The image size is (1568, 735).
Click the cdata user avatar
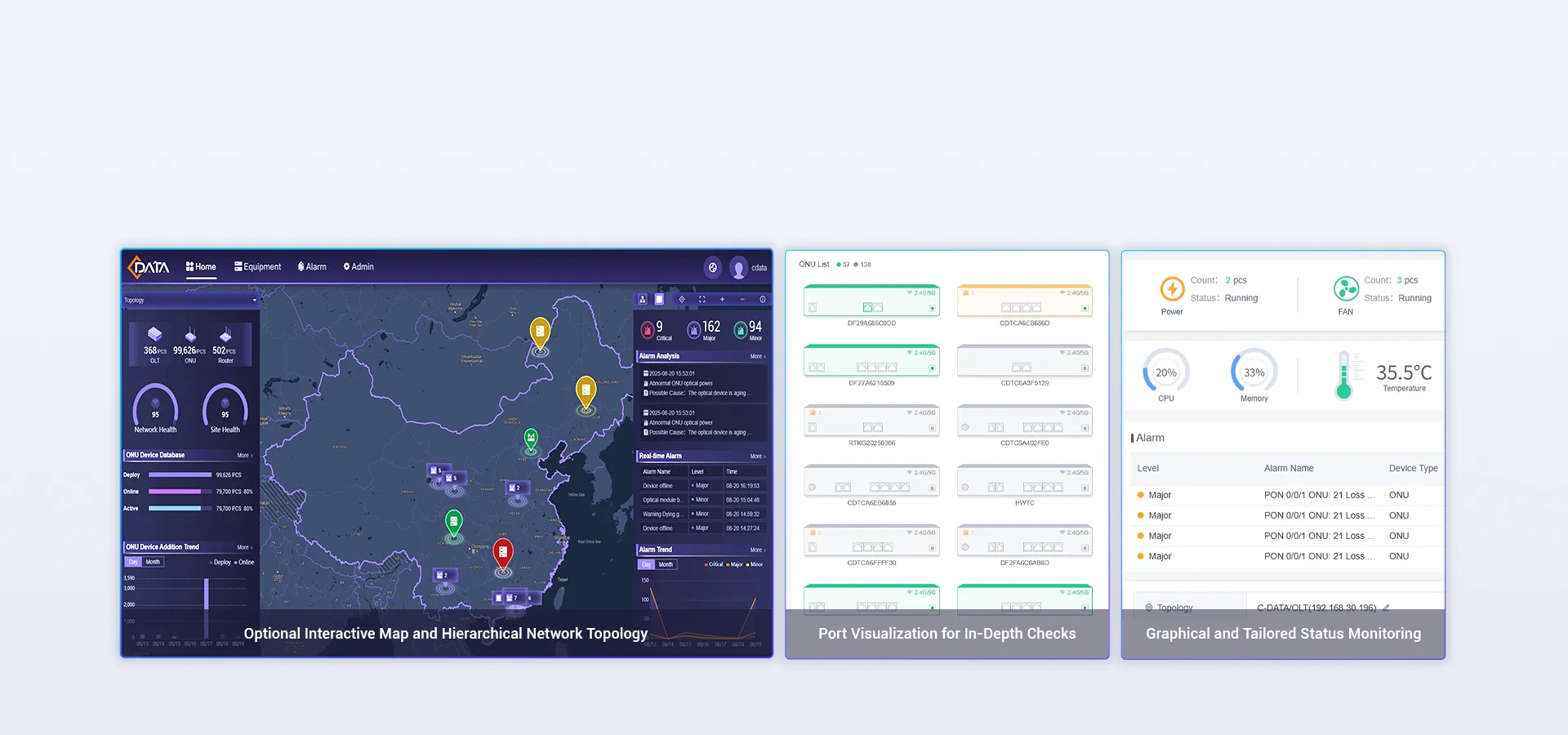[x=738, y=268]
